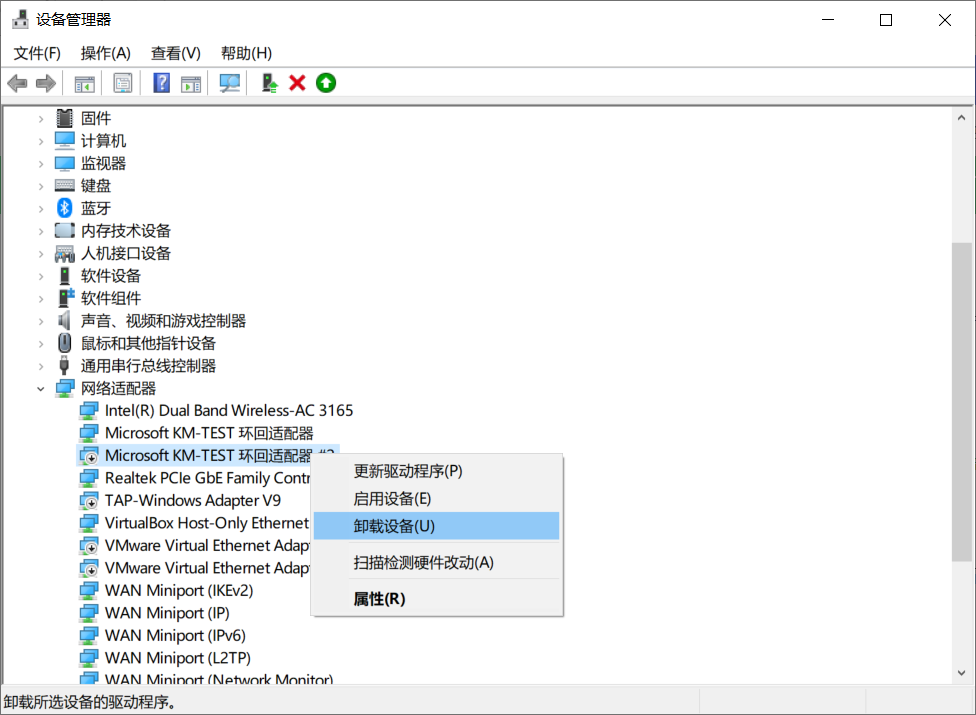
Task: Click the Intel(R) Dual Band Wireless-AC 3165 adapter icon
Action: [x=89, y=411]
